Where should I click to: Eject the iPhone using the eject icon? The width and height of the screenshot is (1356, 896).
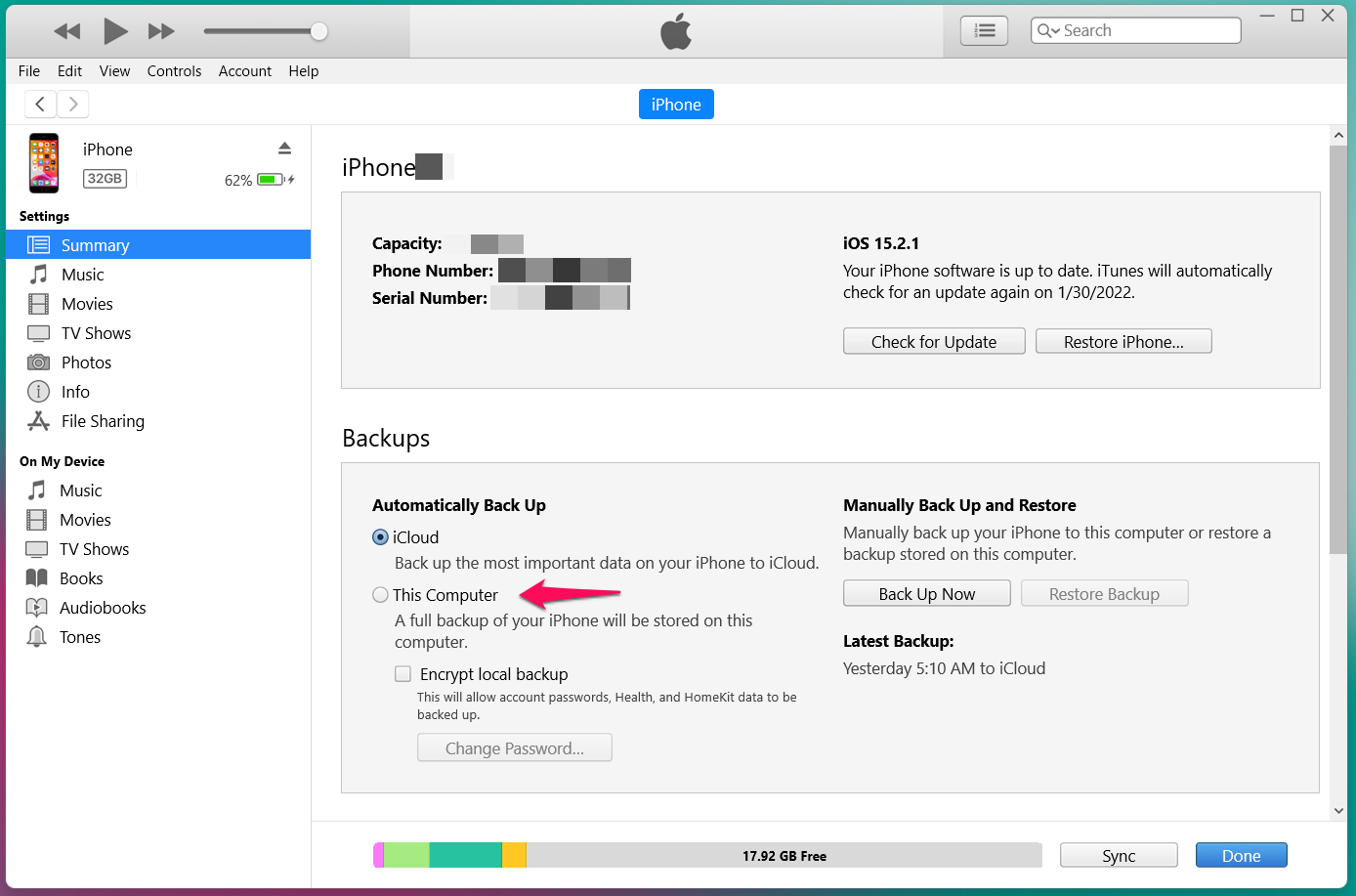[x=284, y=149]
